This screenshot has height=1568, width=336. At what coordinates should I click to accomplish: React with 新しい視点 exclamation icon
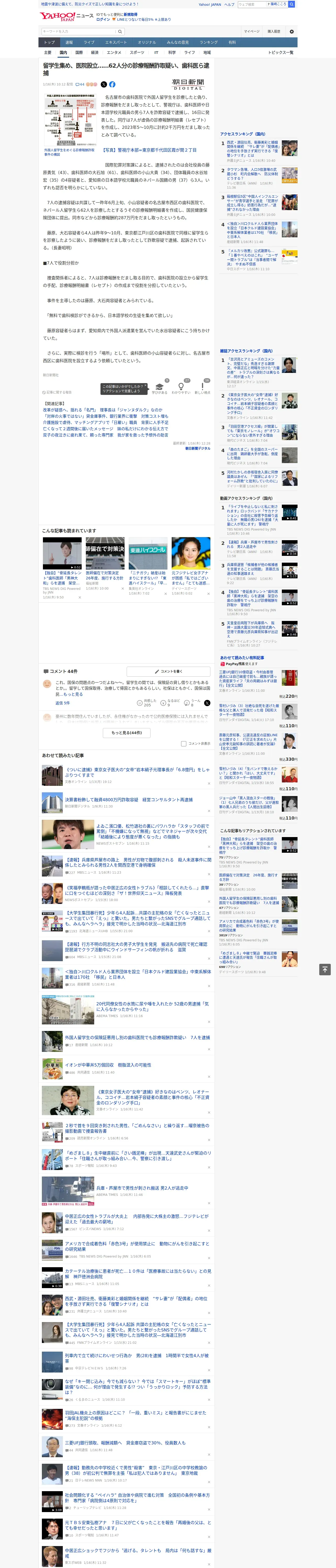coord(203,387)
